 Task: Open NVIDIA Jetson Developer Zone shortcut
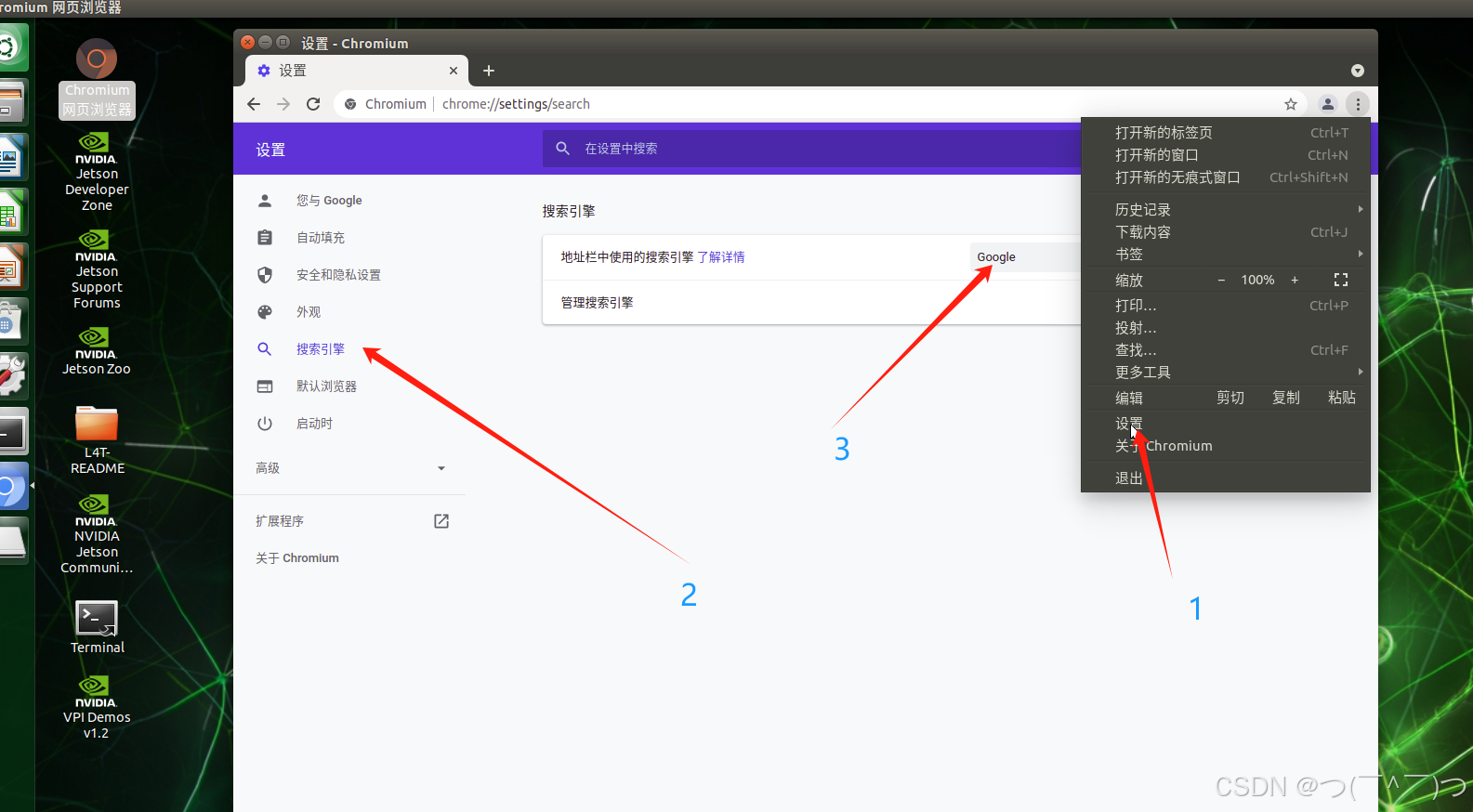click(x=97, y=173)
